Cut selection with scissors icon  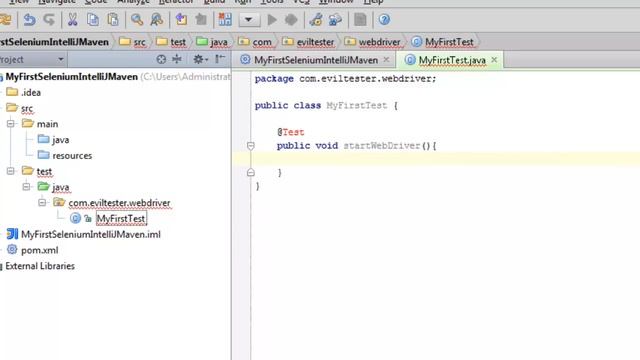pyautogui.click(x=73, y=20)
